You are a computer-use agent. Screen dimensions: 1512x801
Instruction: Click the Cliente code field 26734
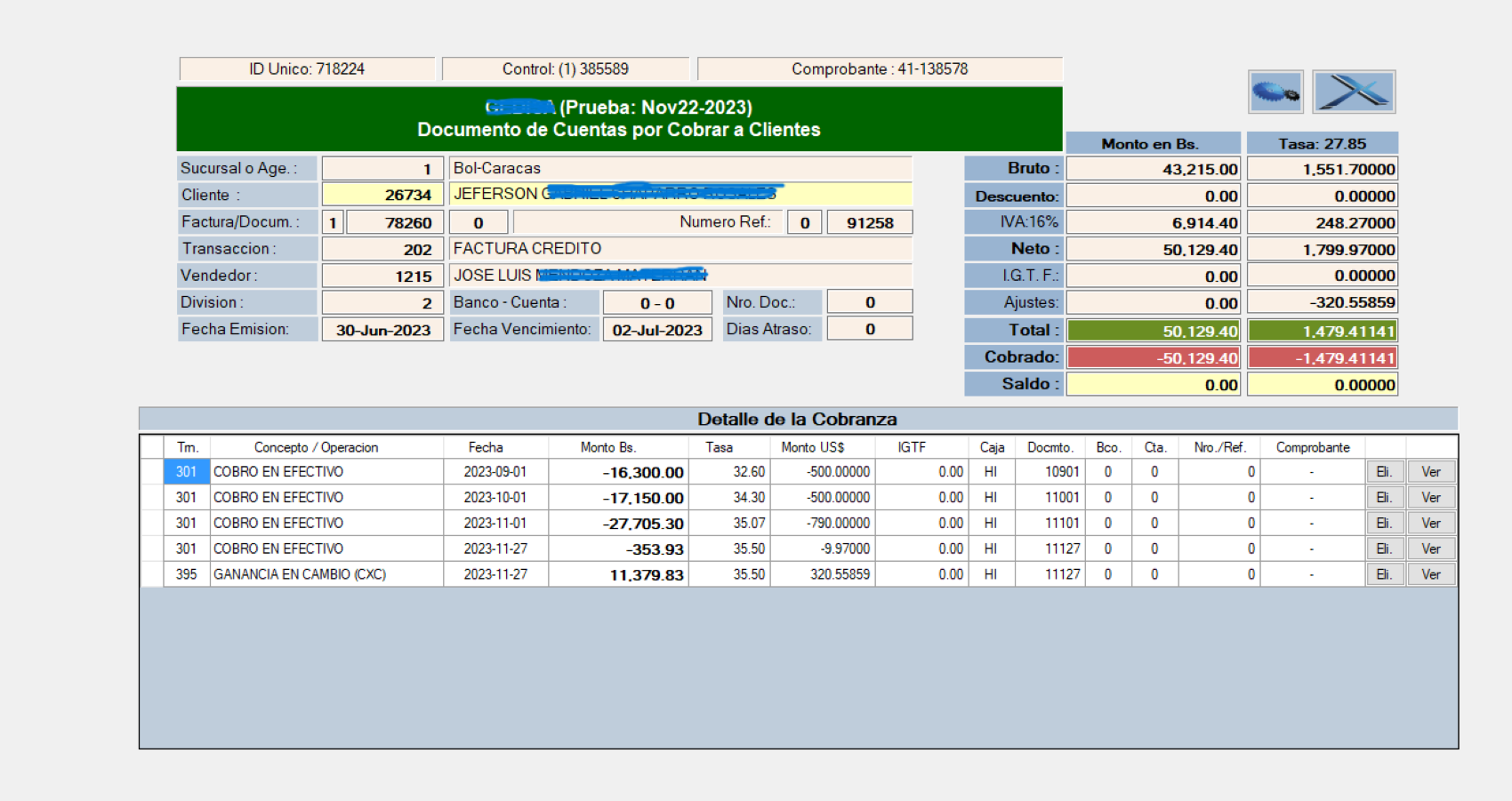(x=382, y=195)
